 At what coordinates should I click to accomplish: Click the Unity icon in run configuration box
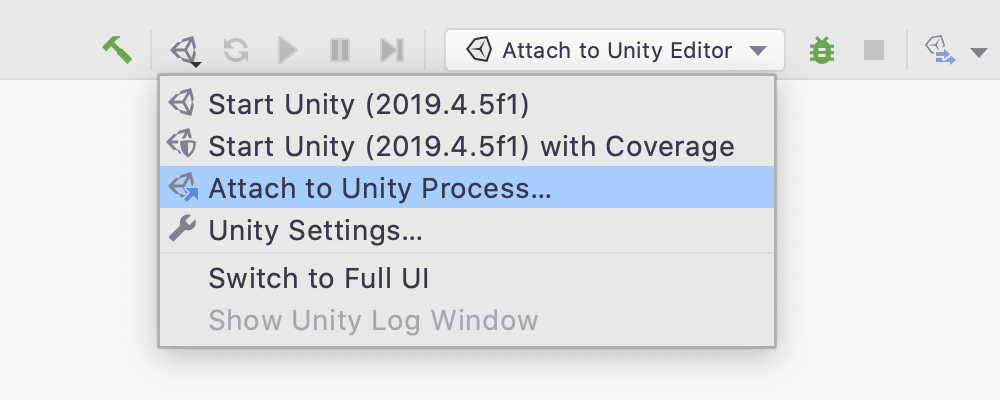tap(479, 49)
